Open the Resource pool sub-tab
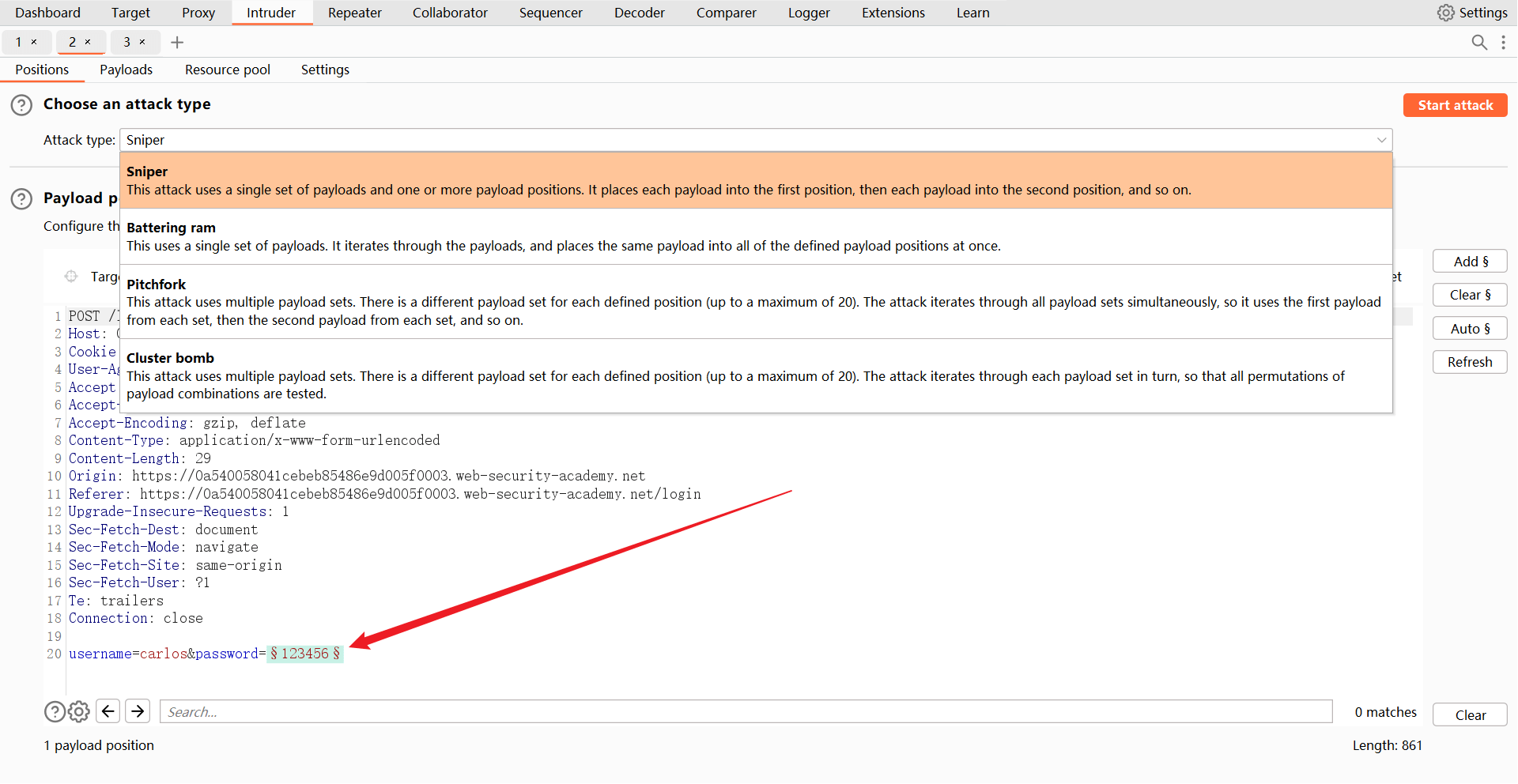1518x784 pixels. 228,70
